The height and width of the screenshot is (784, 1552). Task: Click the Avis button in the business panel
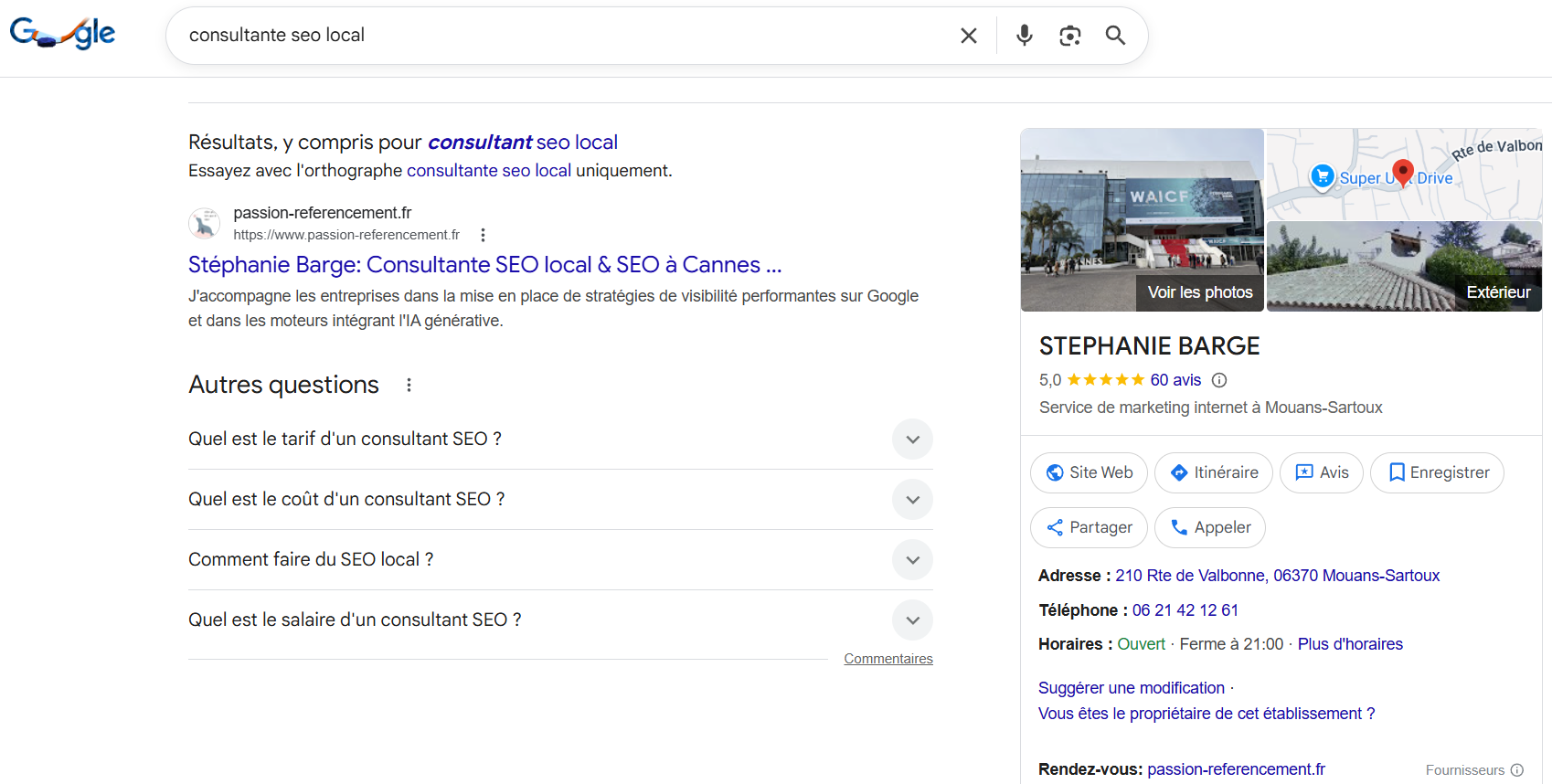(1322, 473)
